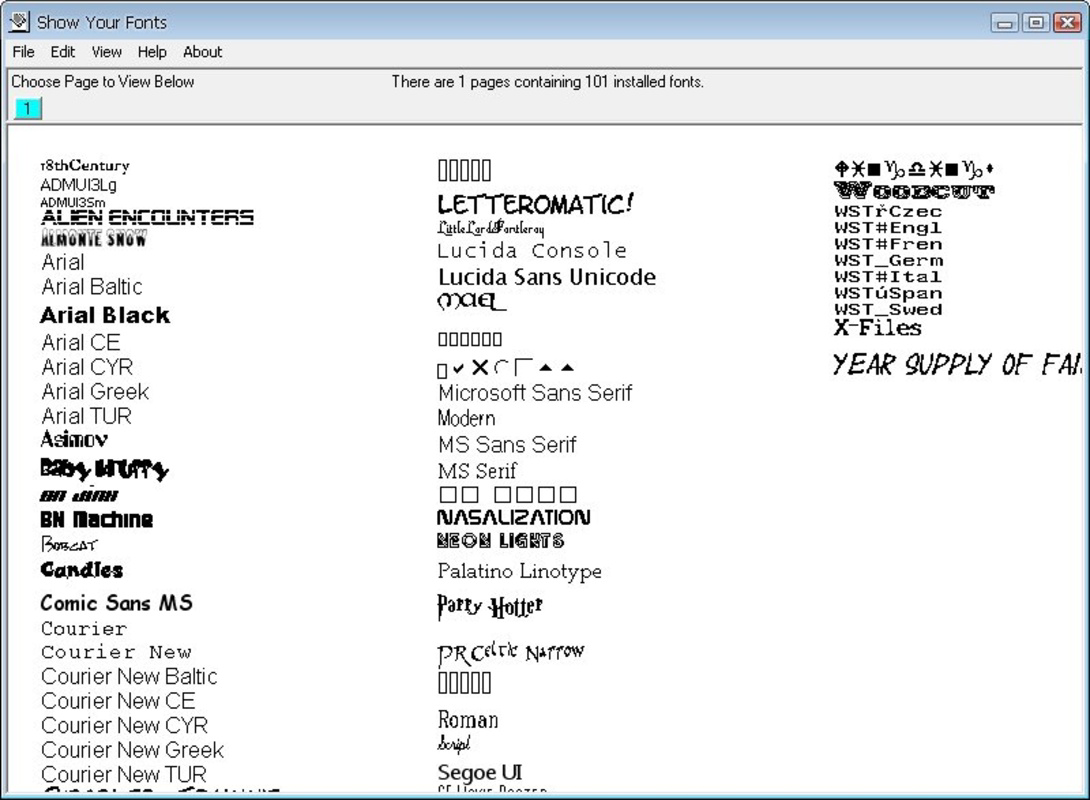Click the Courier New CE entry
Viewport: 1090px width, 800px height.
[x=118, y=701]
